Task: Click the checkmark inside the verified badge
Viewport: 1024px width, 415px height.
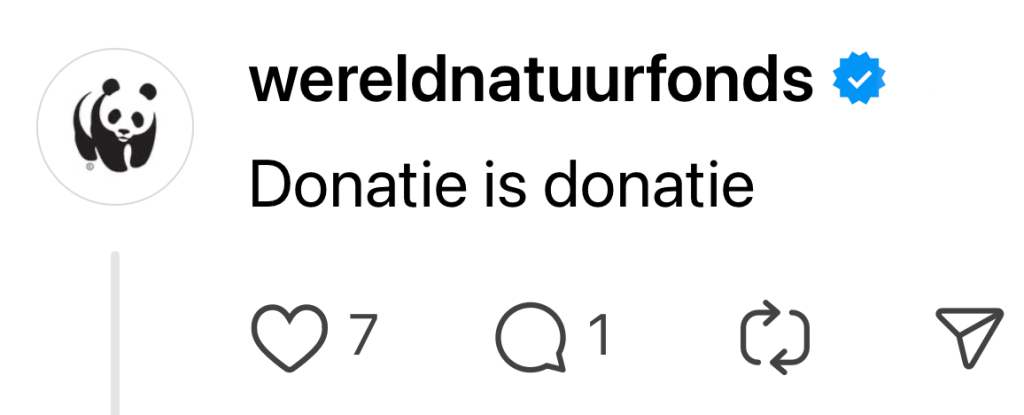Action: [859, 79]
